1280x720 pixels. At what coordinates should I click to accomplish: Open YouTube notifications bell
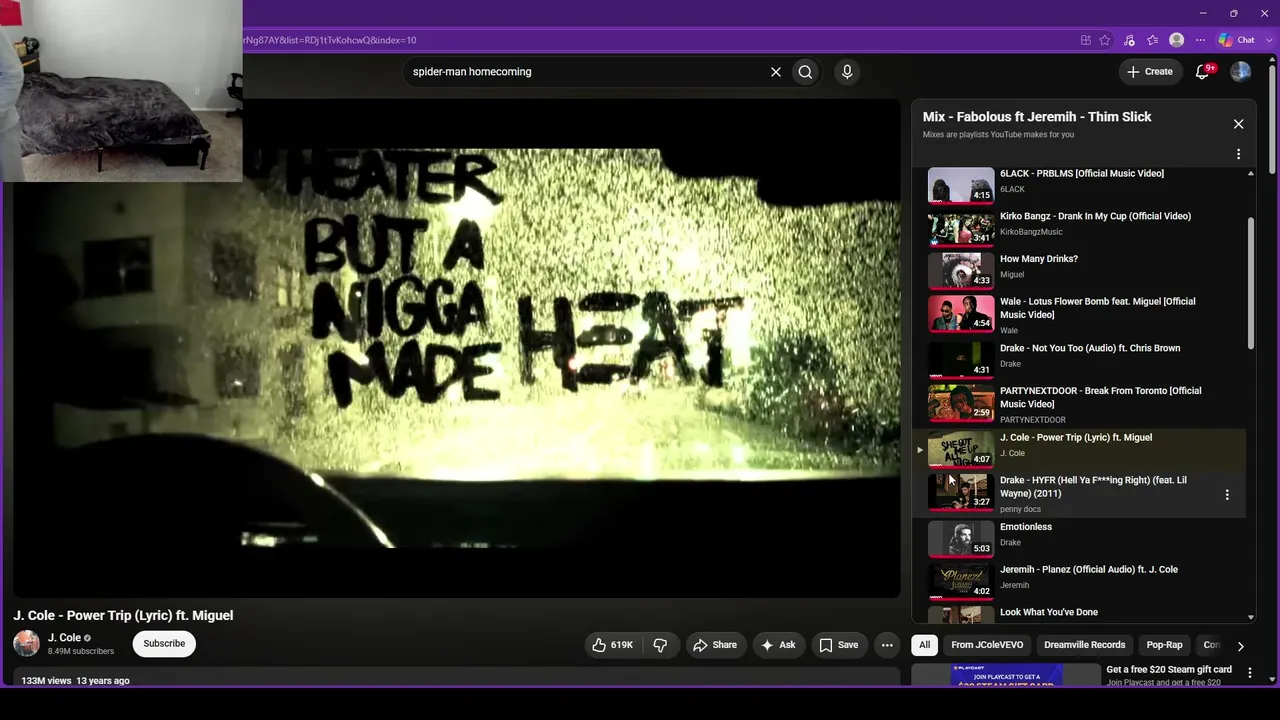1204,72
